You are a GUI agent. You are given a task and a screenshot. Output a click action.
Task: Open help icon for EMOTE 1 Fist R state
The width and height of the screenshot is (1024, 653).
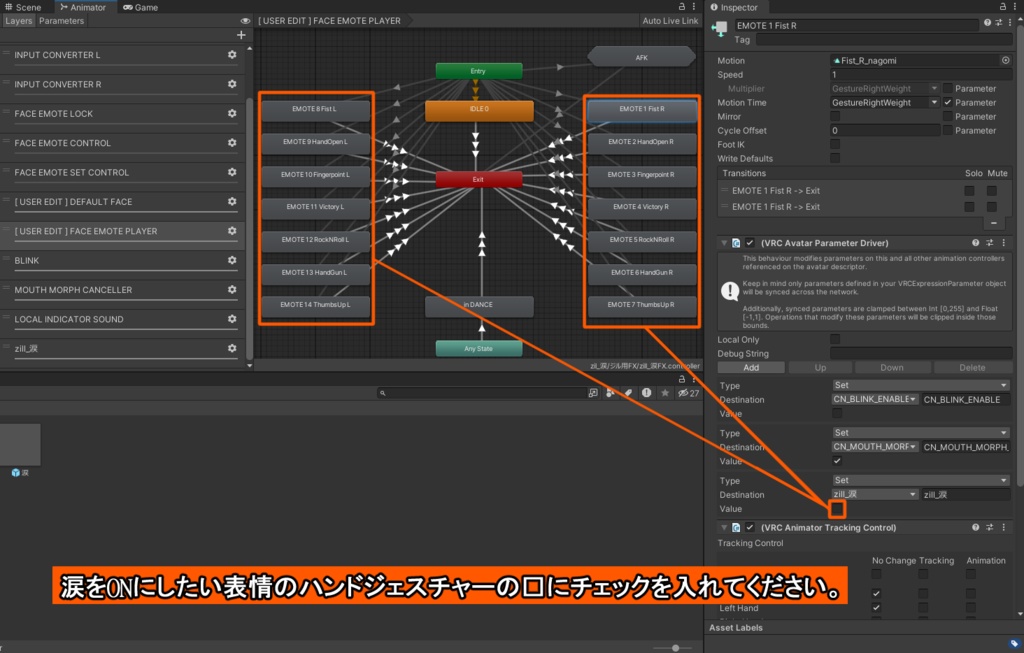pos(987,23)
